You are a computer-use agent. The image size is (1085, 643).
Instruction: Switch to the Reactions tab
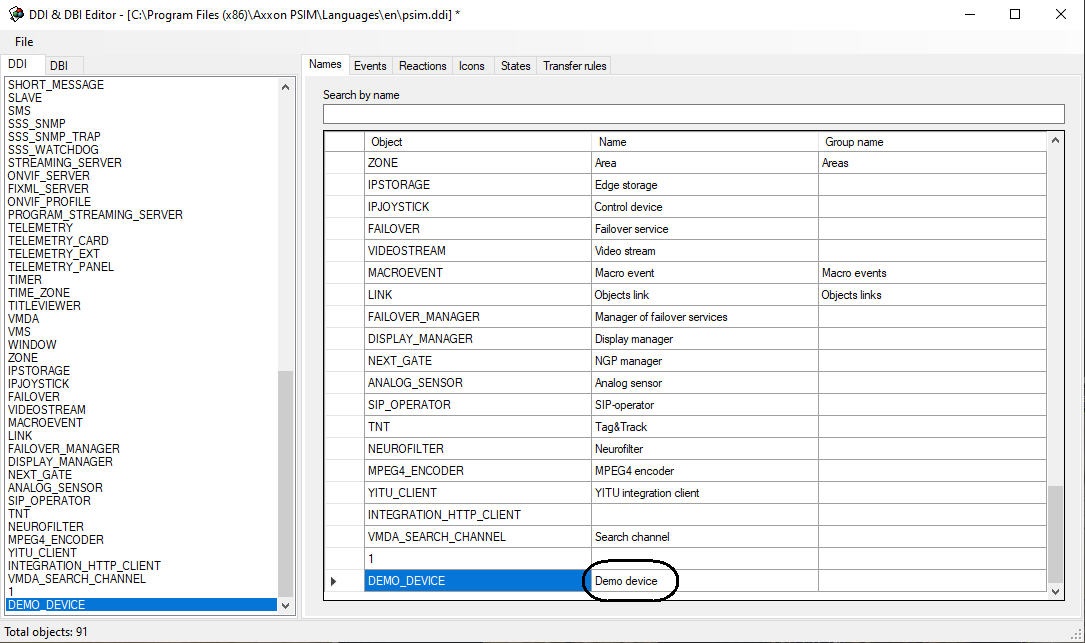(x=422, y=66)
